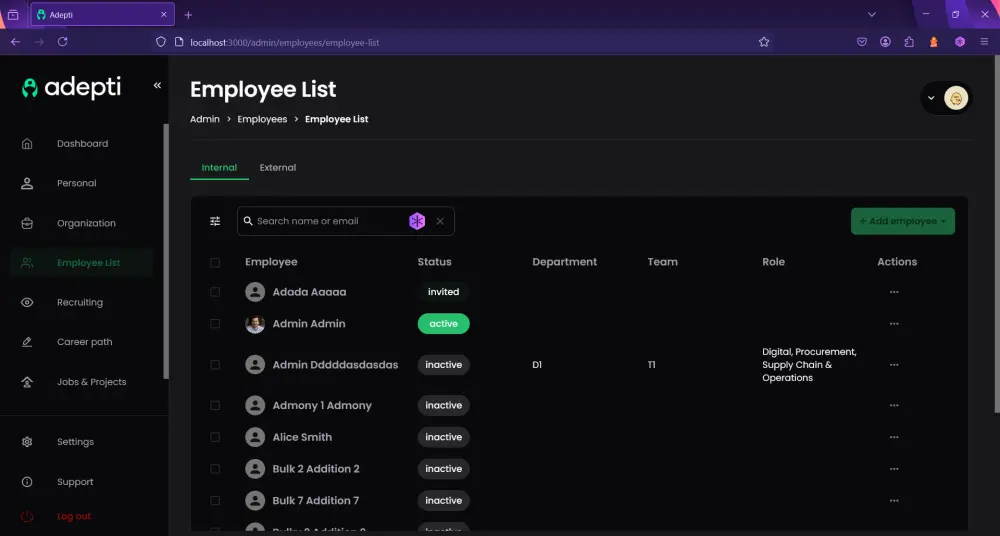This screenshot has width=1000, height=536.
Task: Open actions menu for Admony 1 Admony
Action: (894, 405)
